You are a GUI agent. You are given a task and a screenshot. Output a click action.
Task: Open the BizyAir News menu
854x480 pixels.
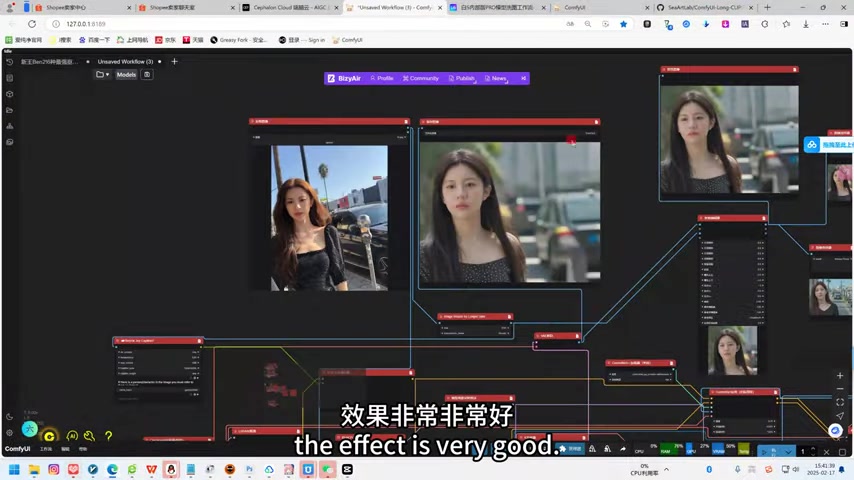pyautogui.click(x=496, y=78)
